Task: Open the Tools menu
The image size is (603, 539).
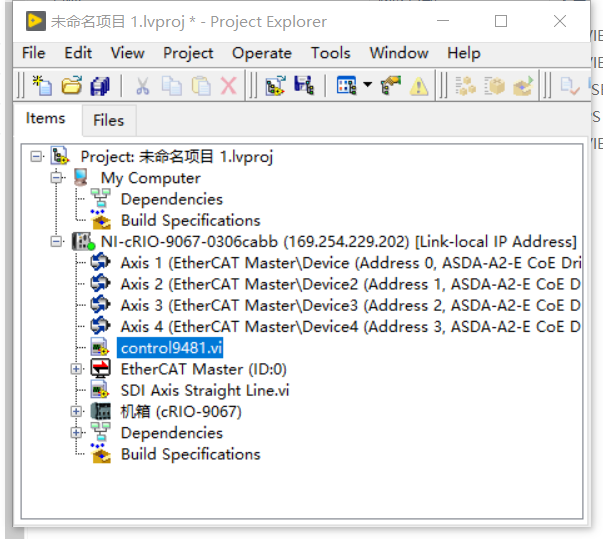Action: 331,53
